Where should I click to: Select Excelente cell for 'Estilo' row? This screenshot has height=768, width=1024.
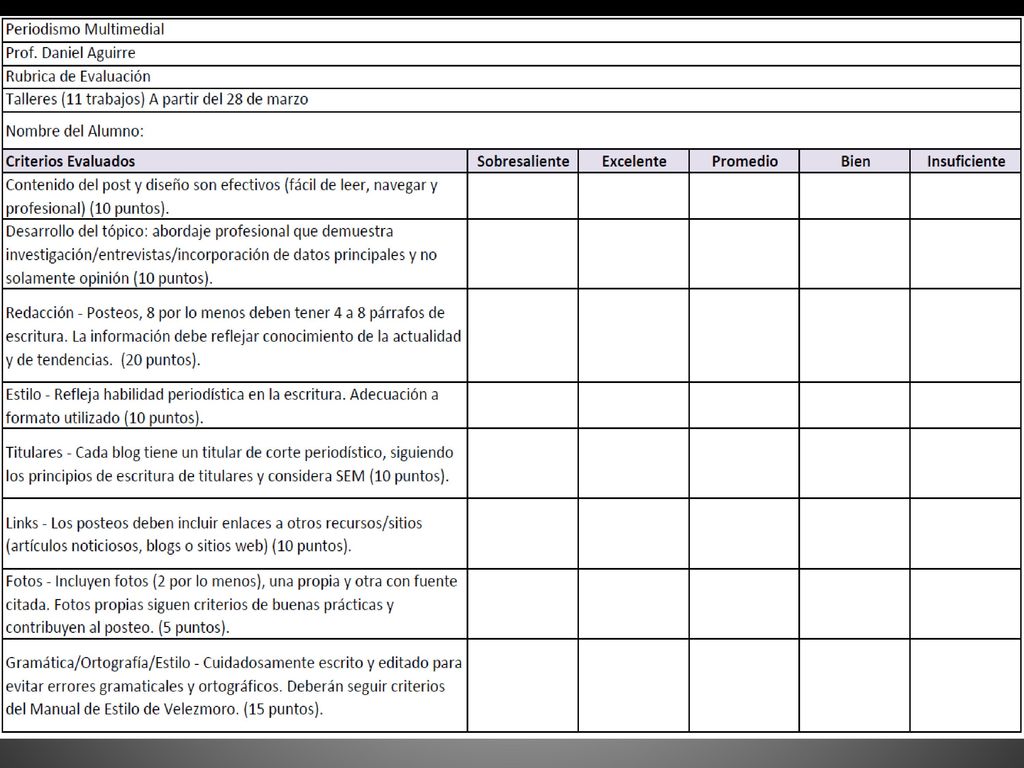(633, 406)
